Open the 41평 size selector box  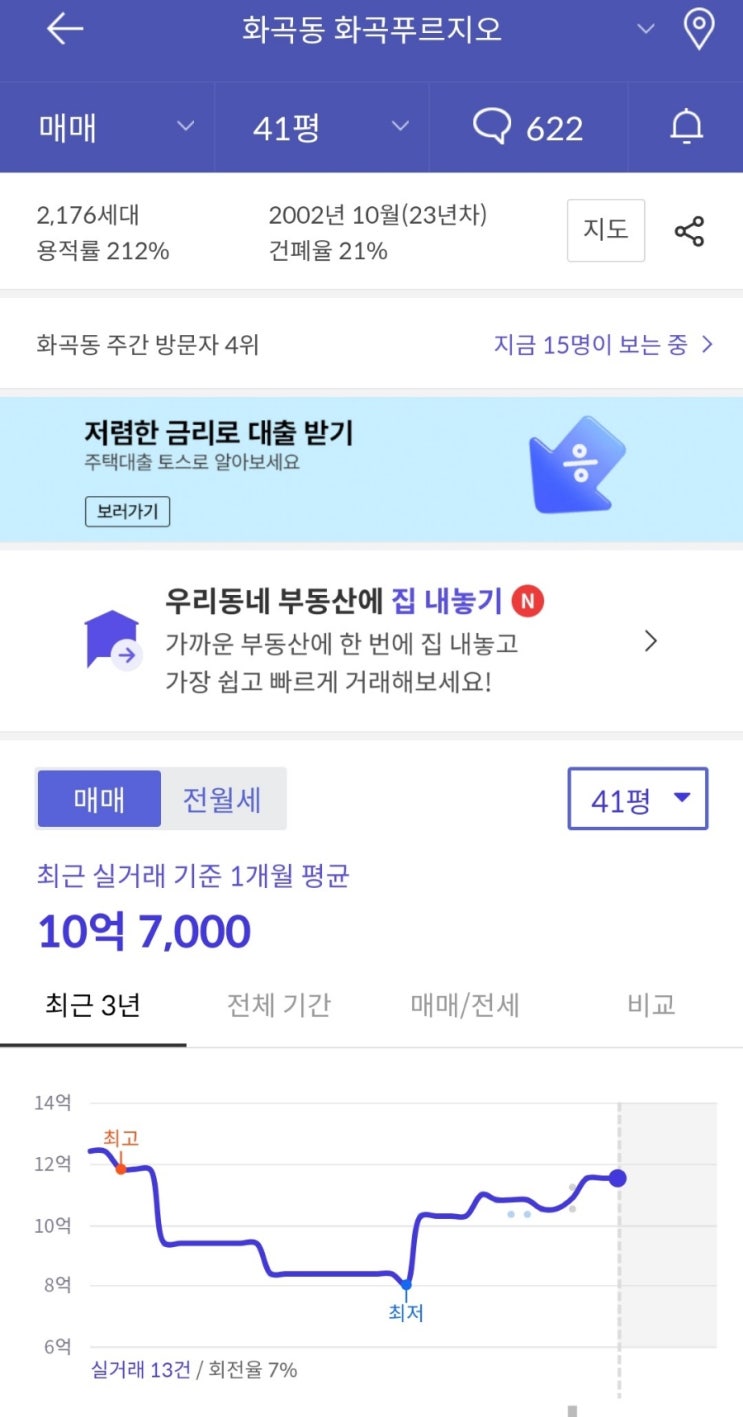(x=638, y=798)
